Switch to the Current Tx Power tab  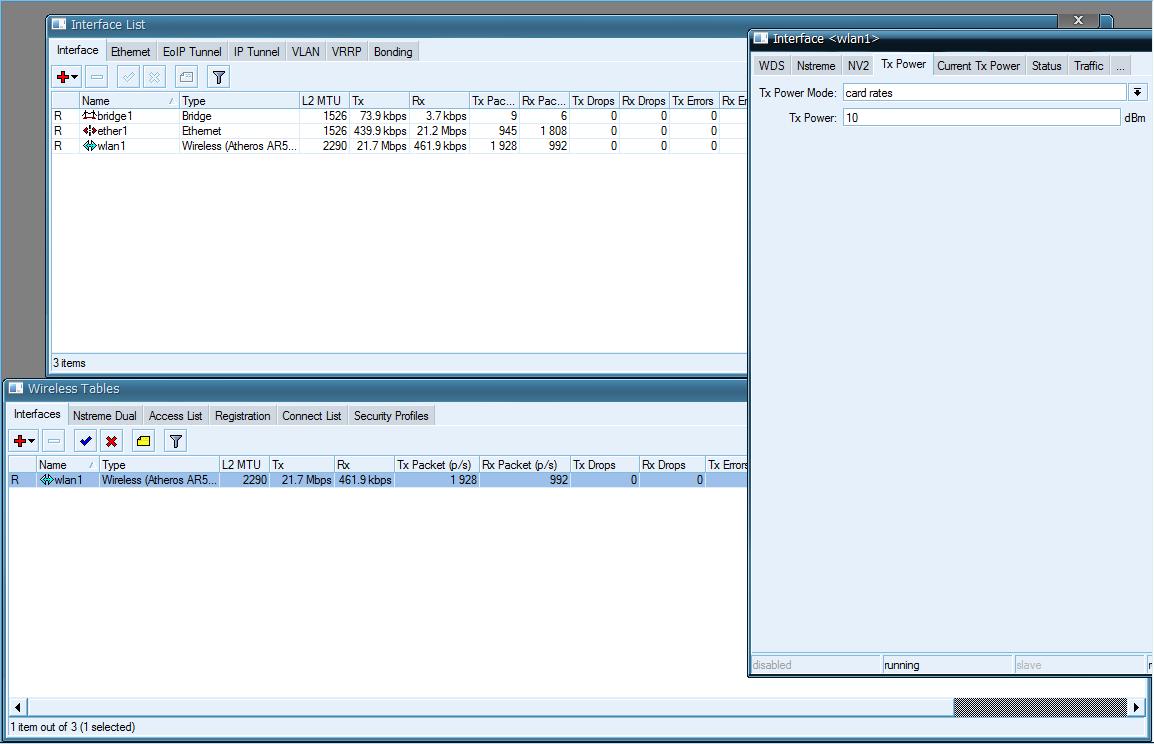978,66
